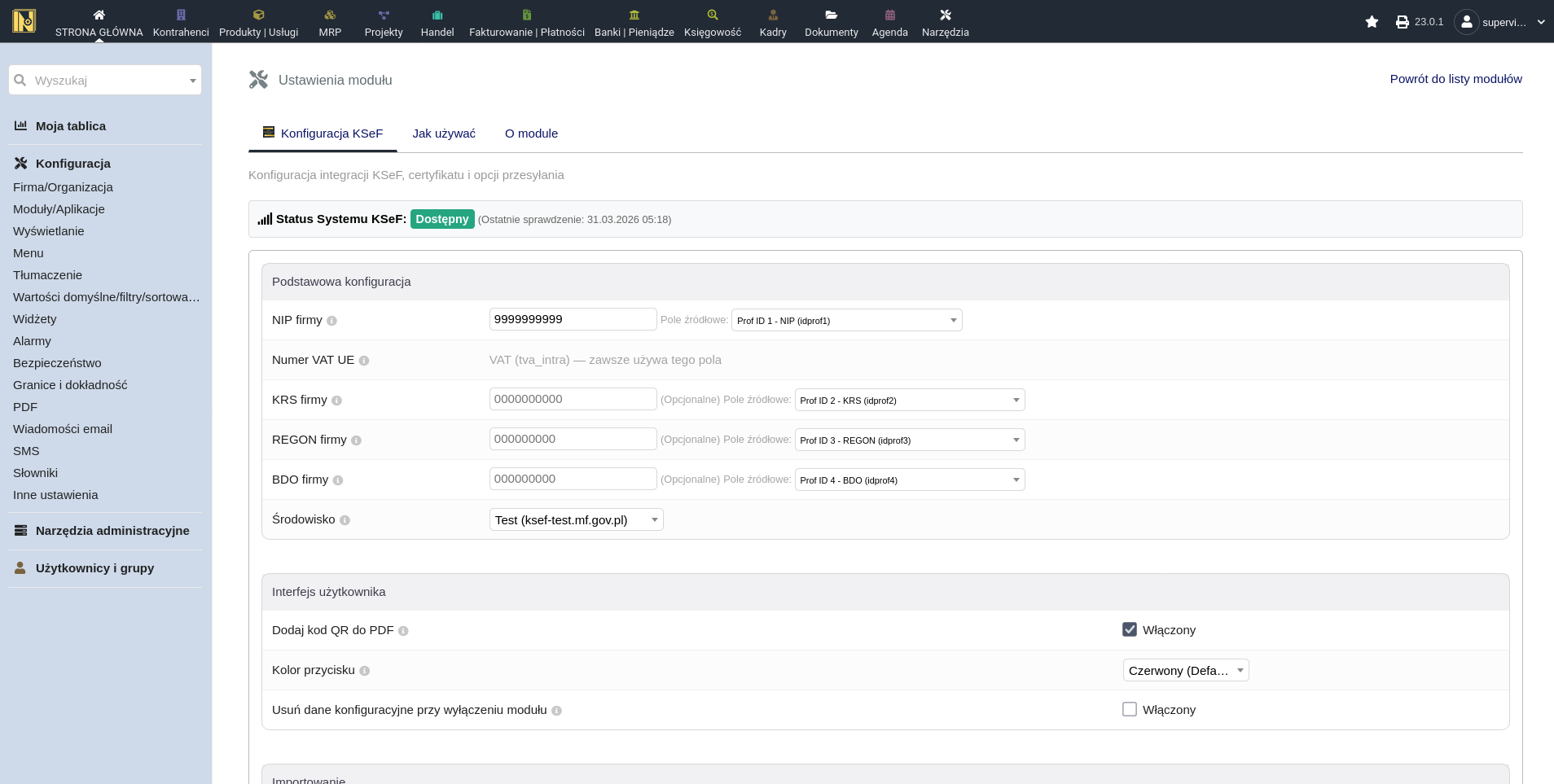This screenshot has height=784, width=1554.
Task: Switch to the Jak używać tab
Action: tap(443, 134)
